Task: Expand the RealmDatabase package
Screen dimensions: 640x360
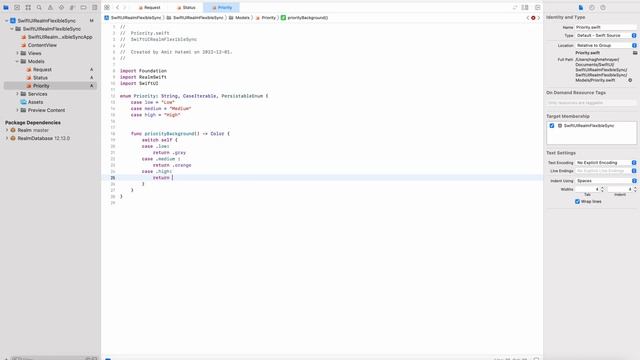Action: 7,138
